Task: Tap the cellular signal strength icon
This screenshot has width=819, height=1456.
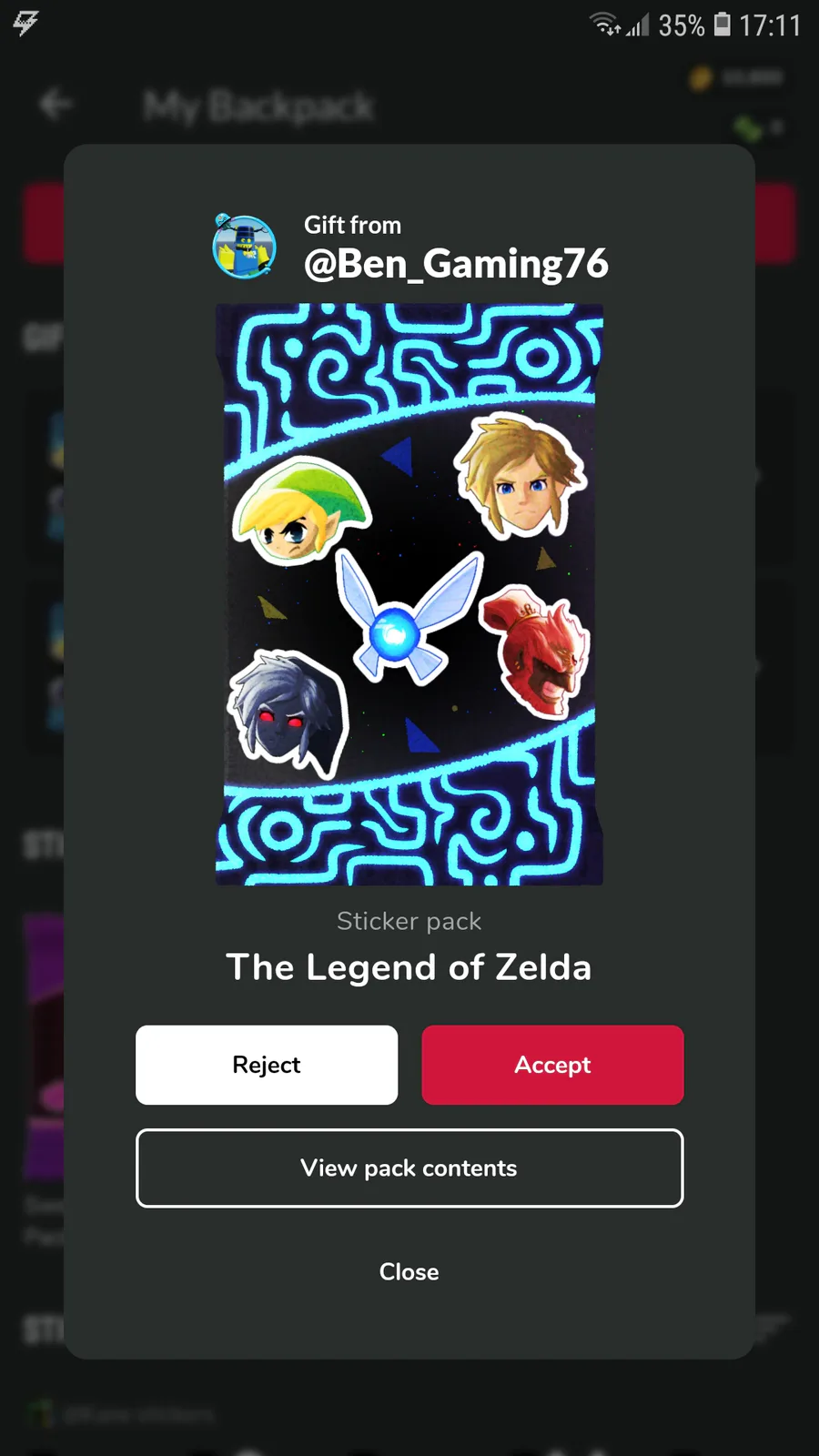Action: click(x=639, y=25)
